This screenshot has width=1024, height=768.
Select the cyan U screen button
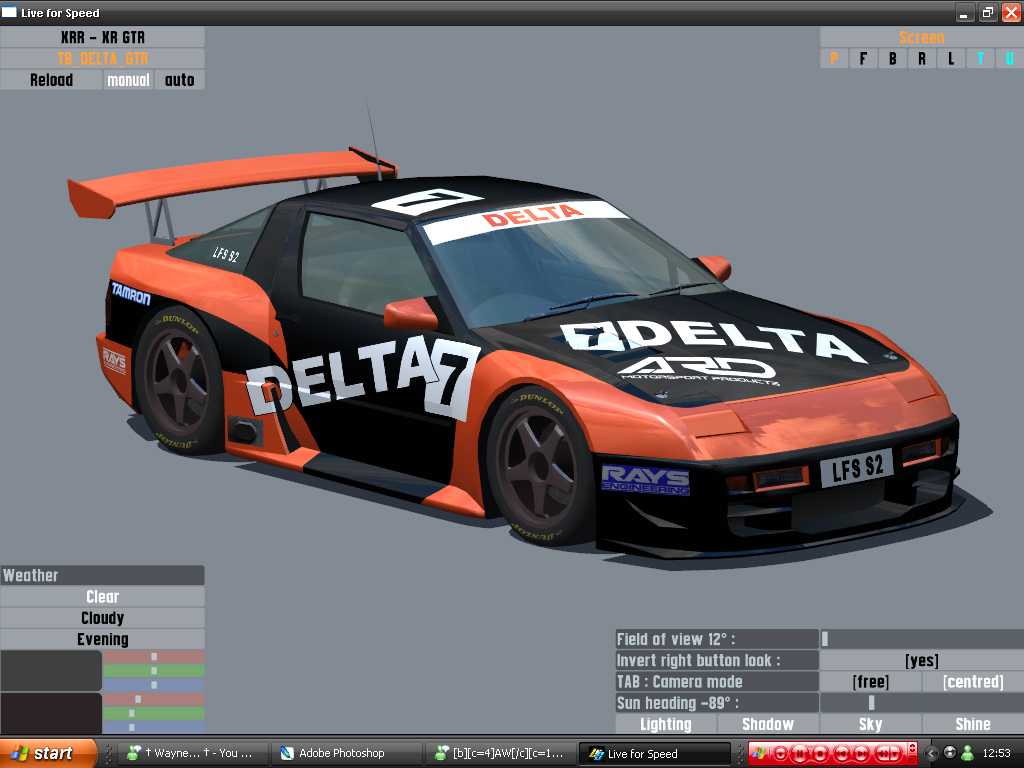click(x=1010, y=59)
